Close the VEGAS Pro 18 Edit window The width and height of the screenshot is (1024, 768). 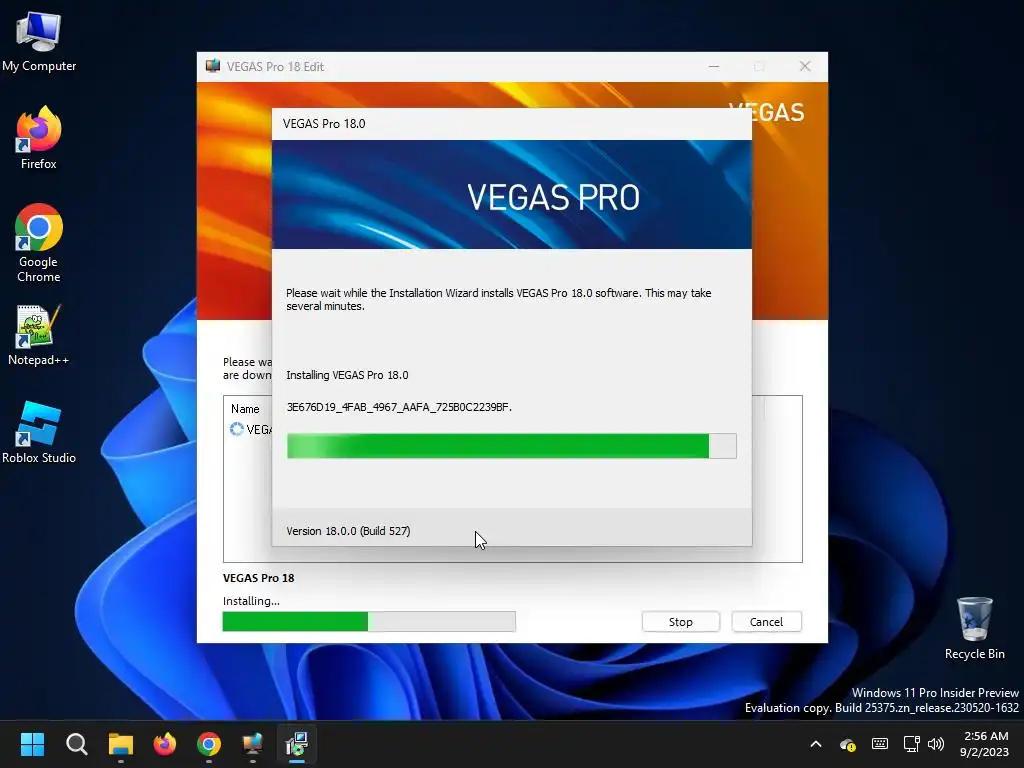(805, 66)
